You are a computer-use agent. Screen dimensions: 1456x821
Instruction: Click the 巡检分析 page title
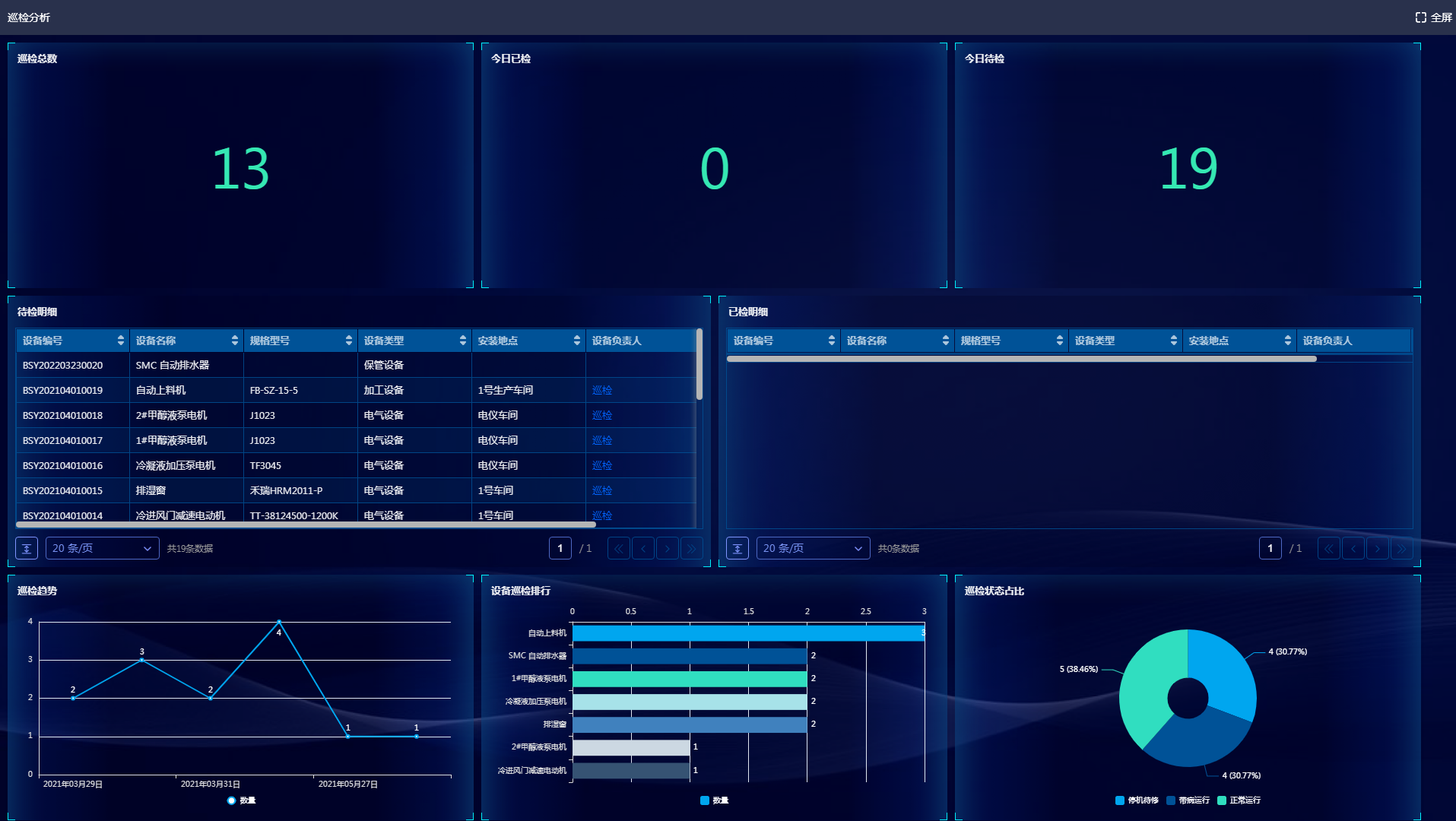(x=29, y=17)
